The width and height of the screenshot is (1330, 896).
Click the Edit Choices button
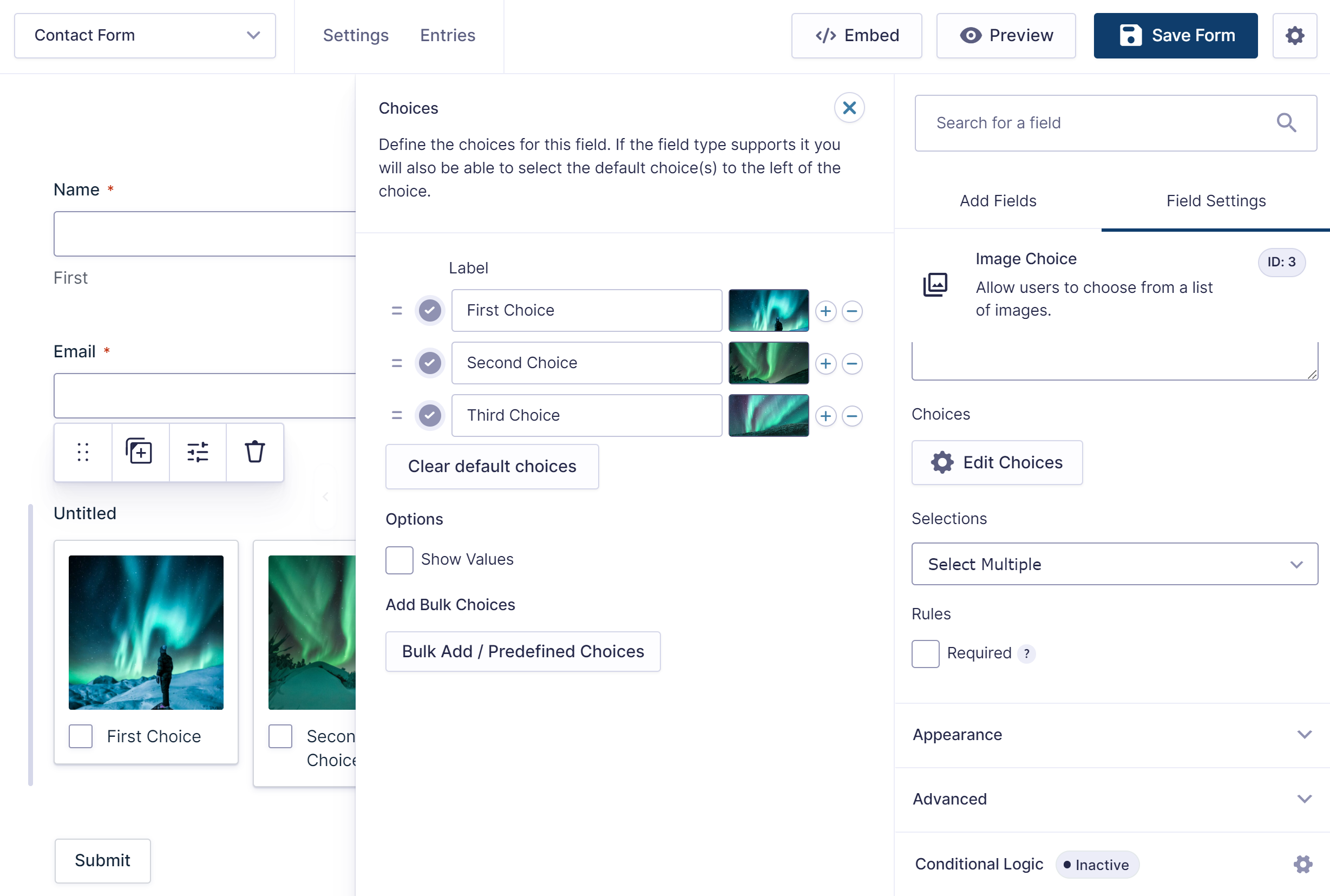[x=997, y=462]
